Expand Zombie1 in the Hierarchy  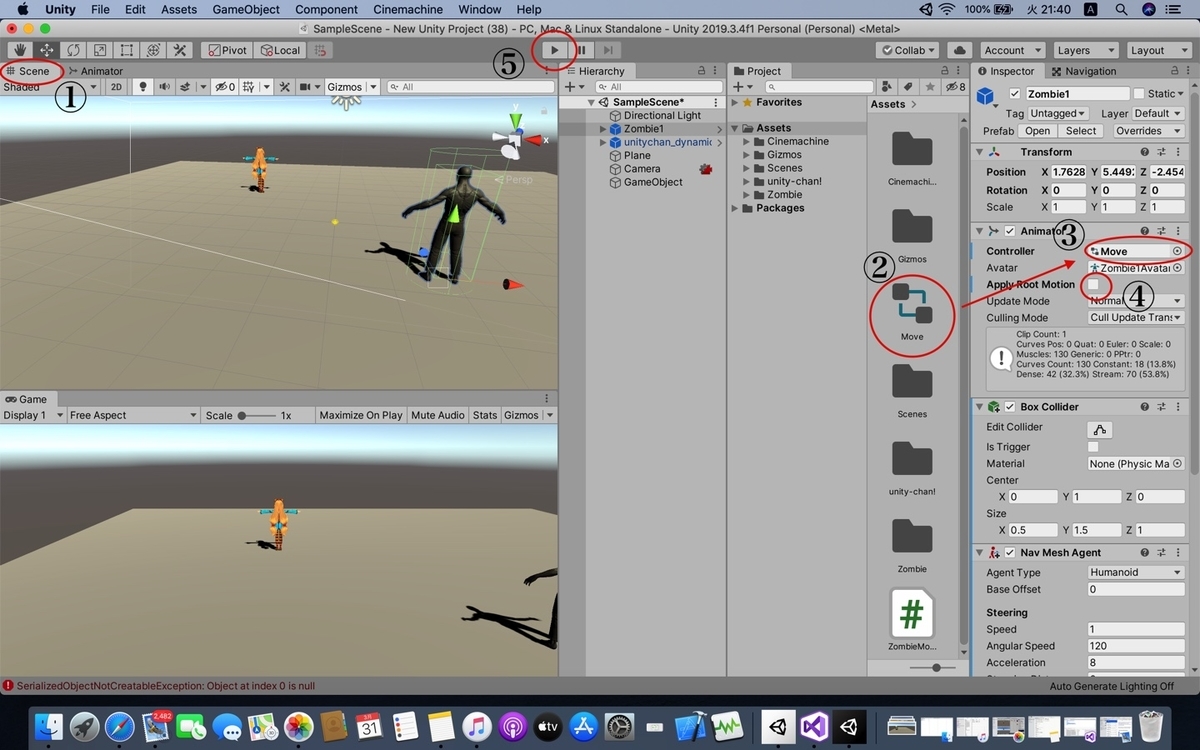coord(603,129)
